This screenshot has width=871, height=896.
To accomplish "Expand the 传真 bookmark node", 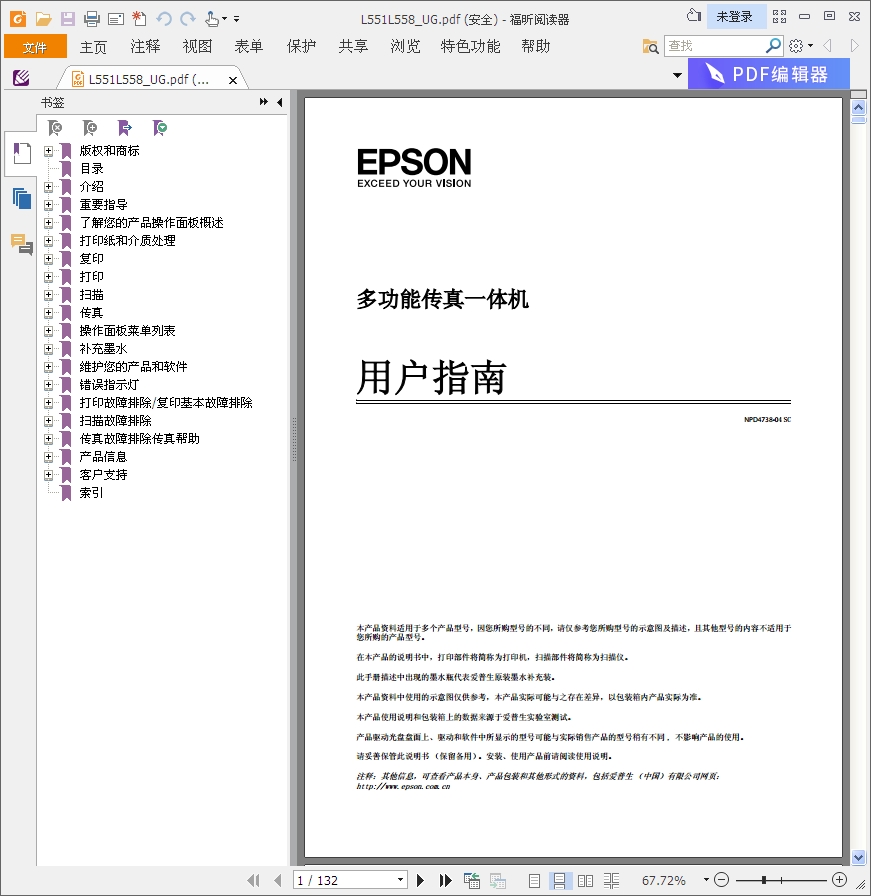I will [49, 313].
